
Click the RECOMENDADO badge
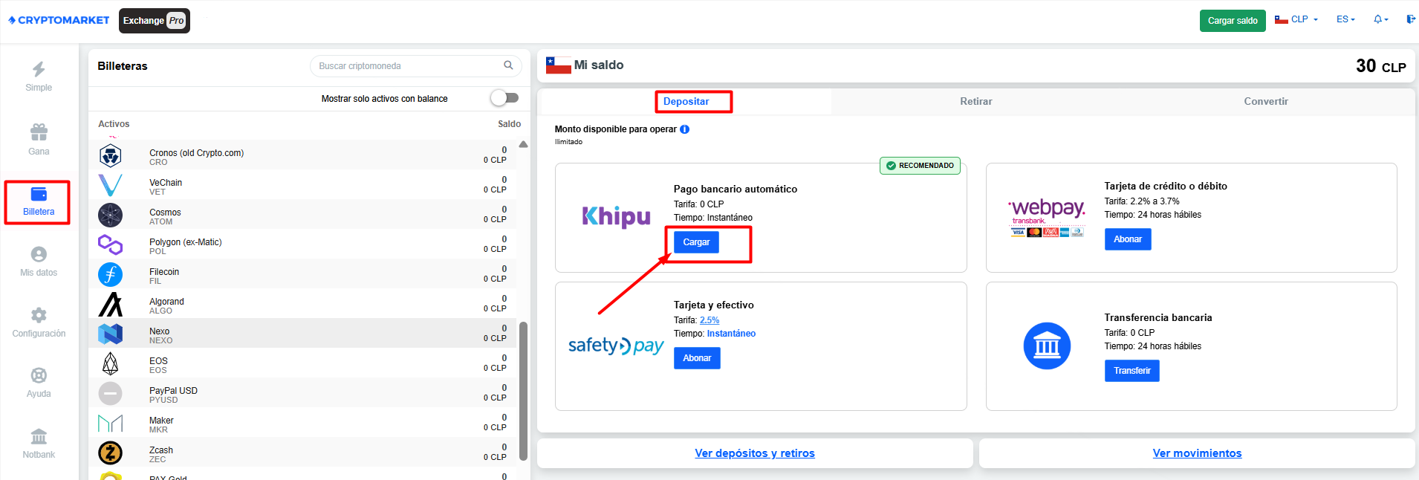click(920, 165)
